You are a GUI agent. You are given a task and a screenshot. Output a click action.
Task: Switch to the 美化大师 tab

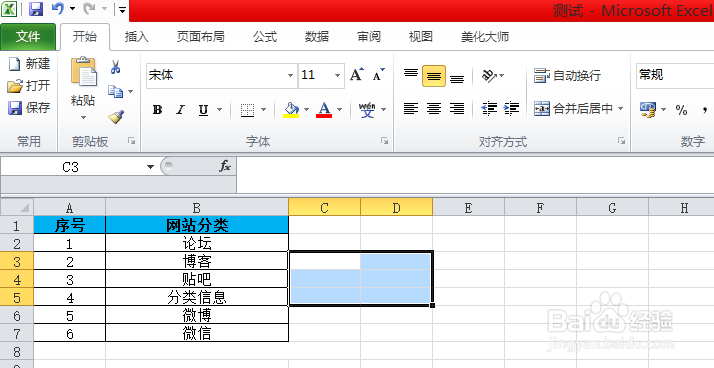(485, 36)
